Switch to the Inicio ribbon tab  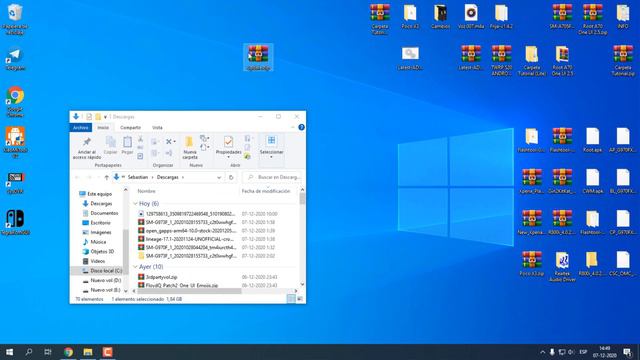tap(103, 128)
